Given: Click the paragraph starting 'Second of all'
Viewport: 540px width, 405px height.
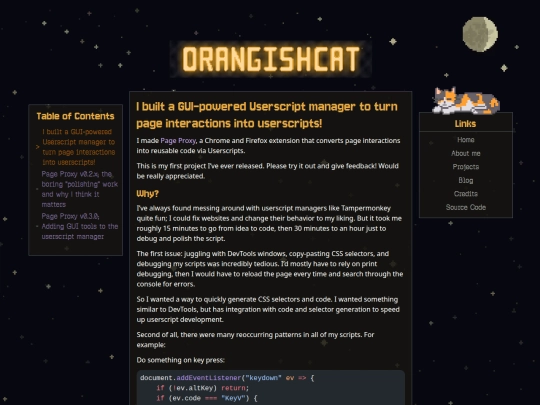Looking at the screenshot, I should 255,340.
